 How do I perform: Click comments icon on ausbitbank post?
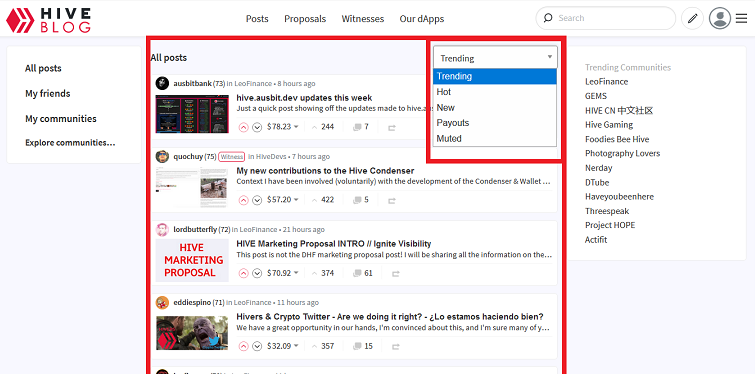(x=357, y=127)
